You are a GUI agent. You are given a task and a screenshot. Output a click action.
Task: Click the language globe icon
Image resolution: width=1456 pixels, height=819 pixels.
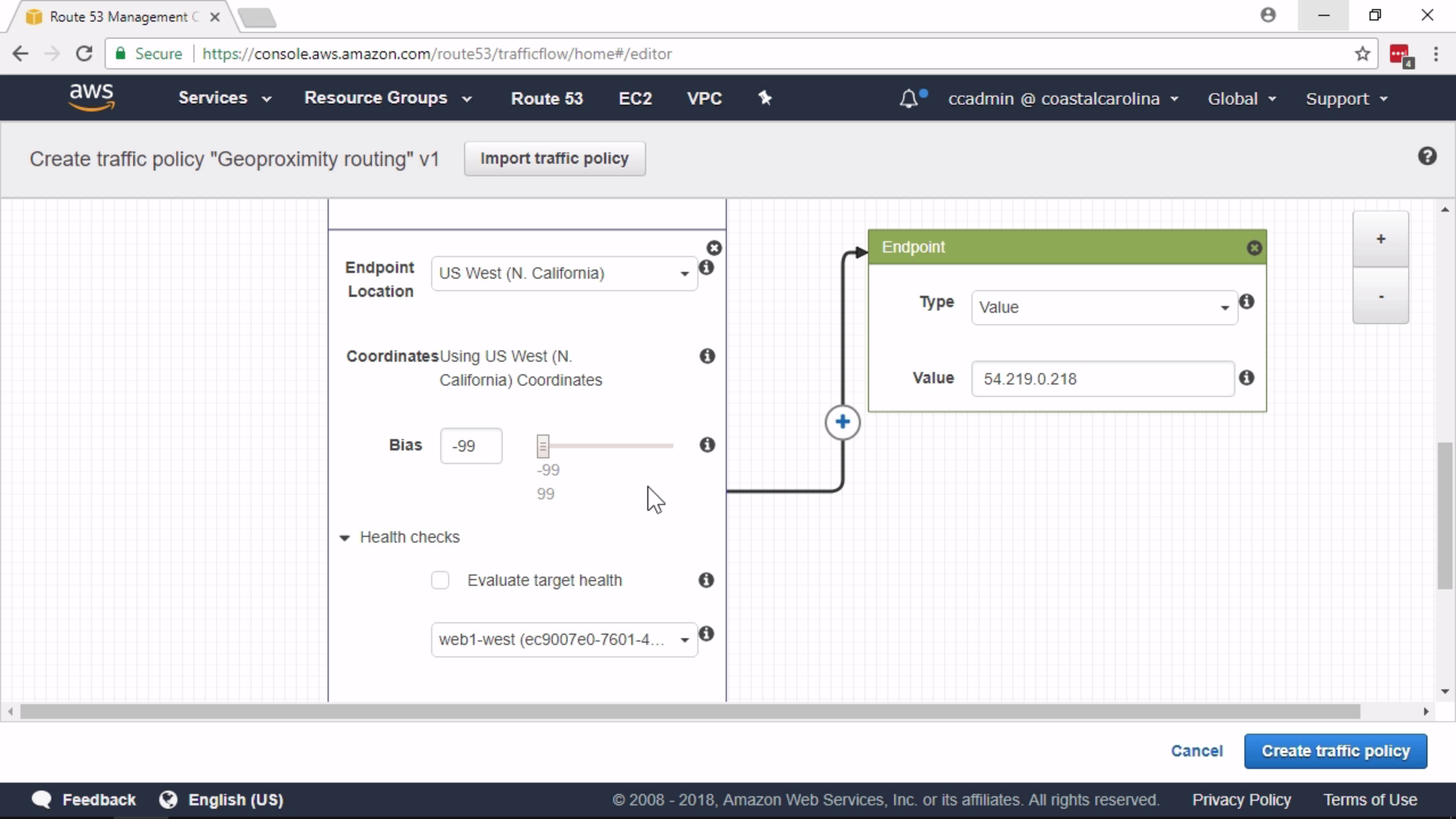click(x=168, y=799)
